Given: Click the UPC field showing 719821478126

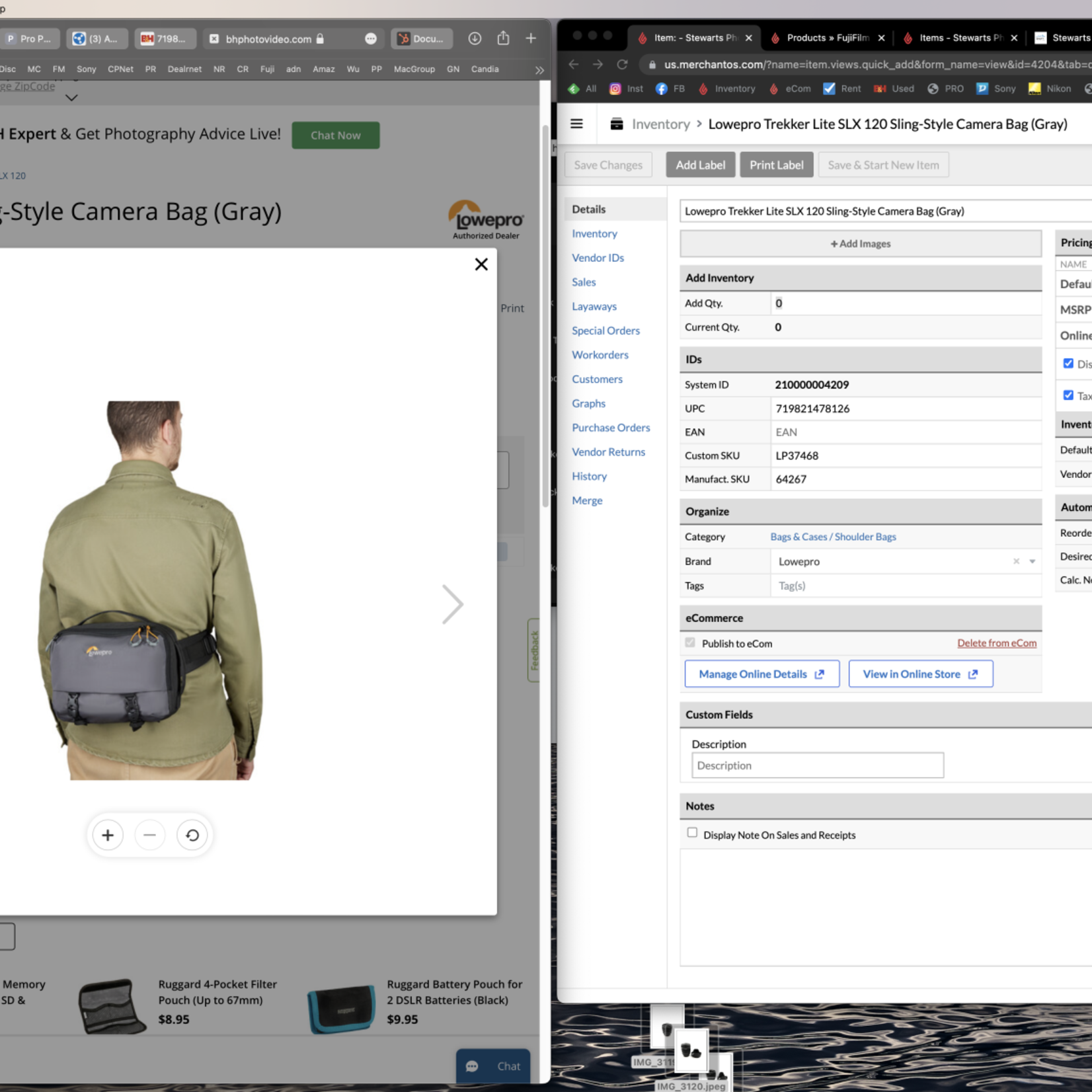Looking at the screenshot, I should pyautogui.click(x=906, y=409).
